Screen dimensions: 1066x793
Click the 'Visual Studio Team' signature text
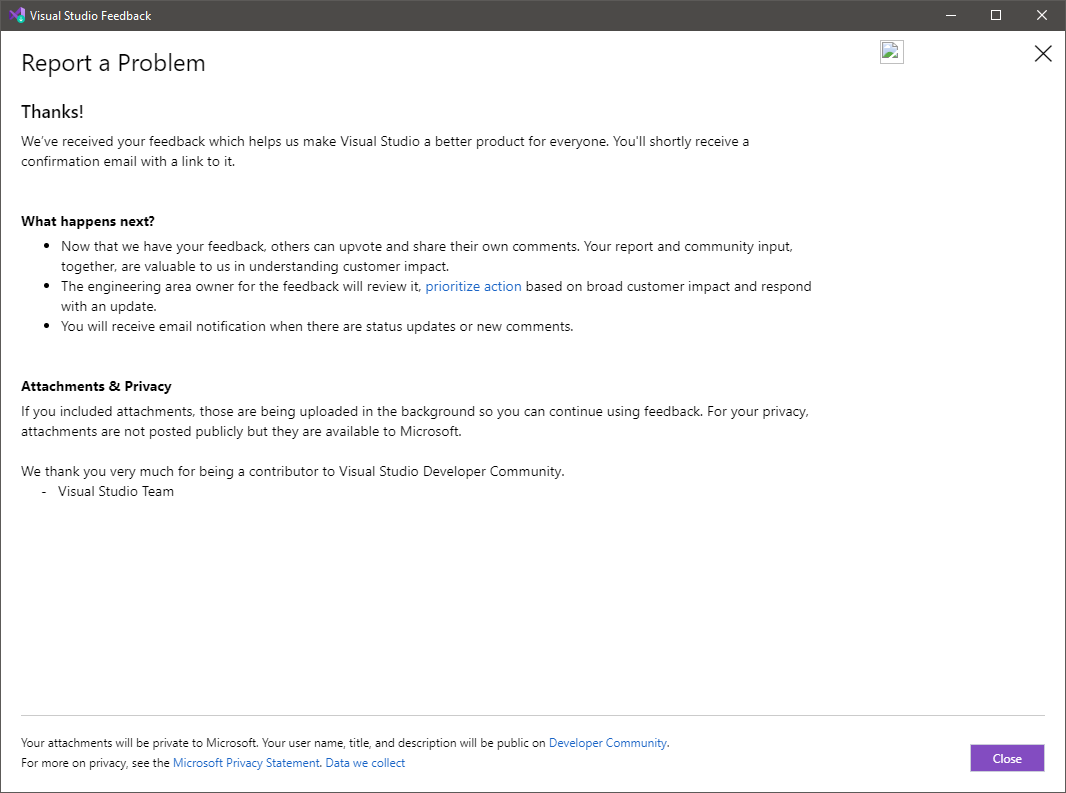point(116,491)
